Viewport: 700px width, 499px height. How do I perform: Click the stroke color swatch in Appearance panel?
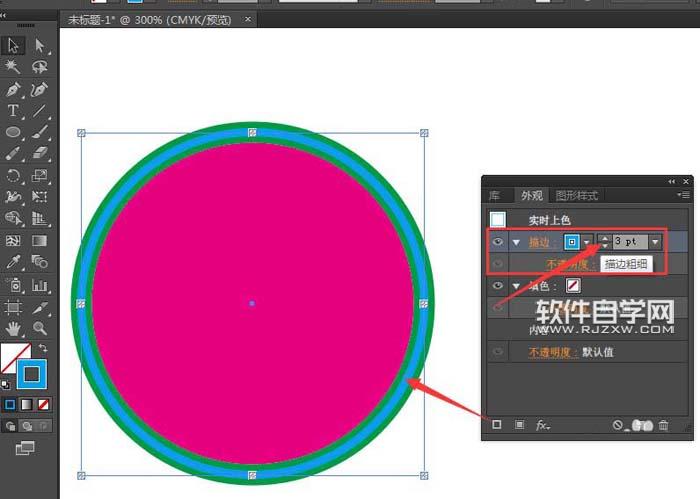(x=572, y=241)
